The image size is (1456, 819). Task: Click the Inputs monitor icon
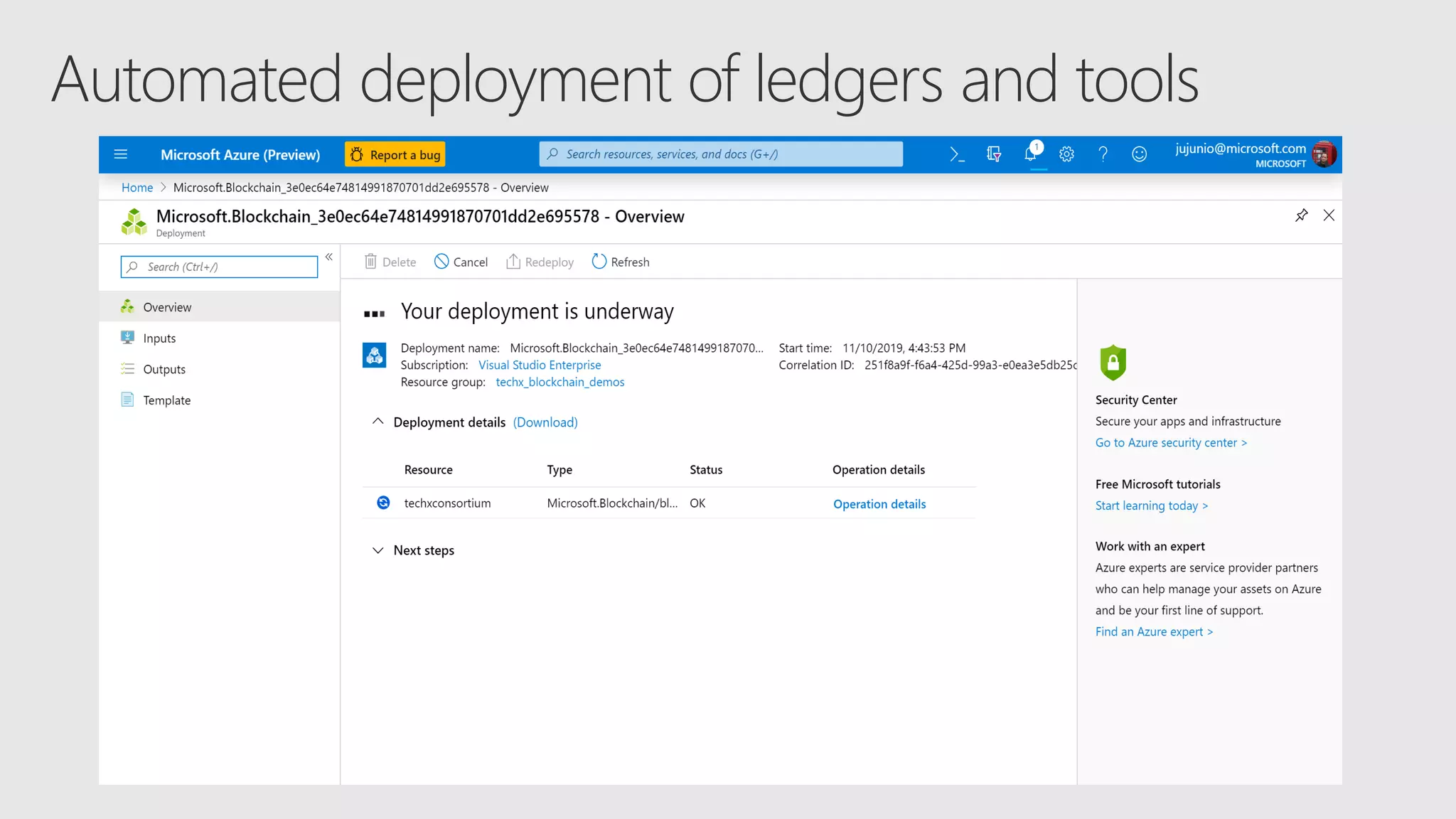tap(127, 338)
